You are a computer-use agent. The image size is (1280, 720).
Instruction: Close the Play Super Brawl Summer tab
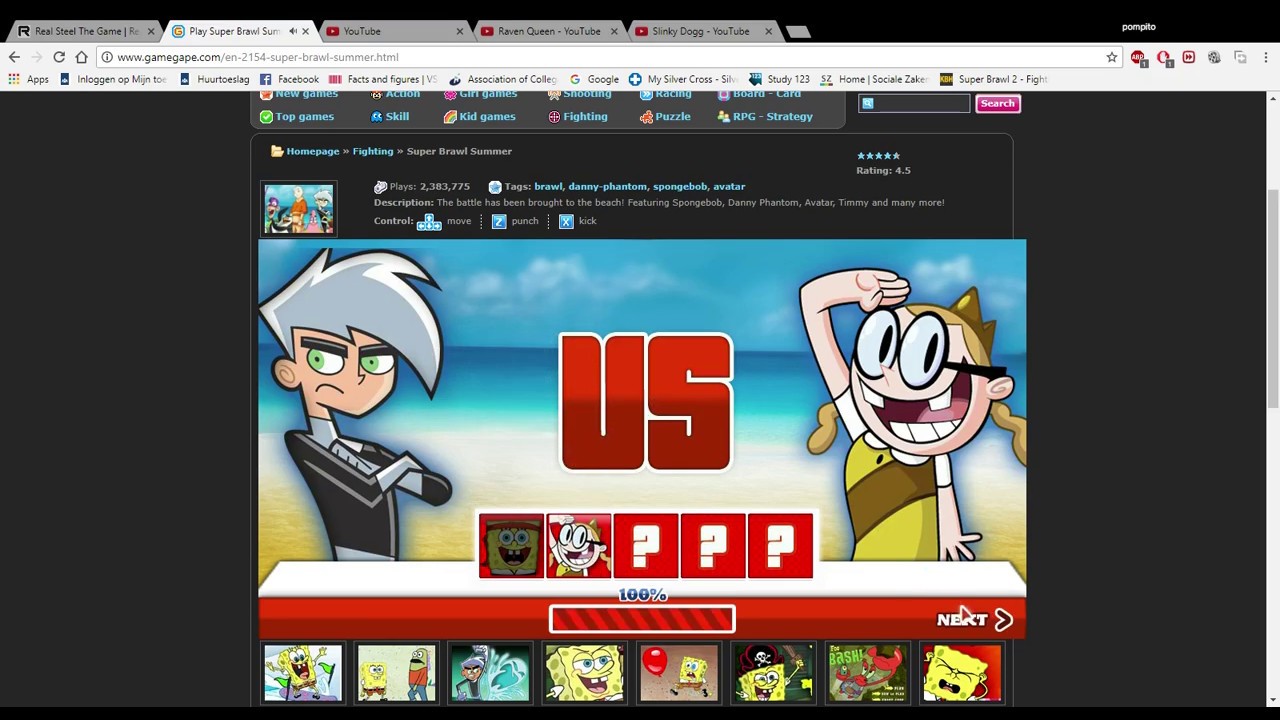(305, 31)
